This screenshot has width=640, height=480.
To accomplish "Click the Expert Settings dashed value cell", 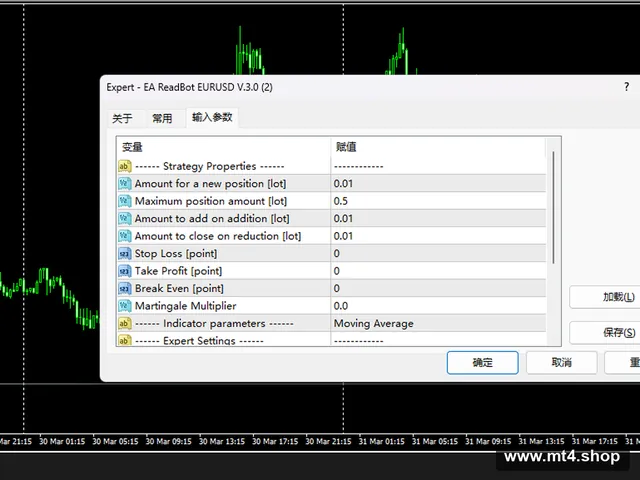I will [438, 340].
